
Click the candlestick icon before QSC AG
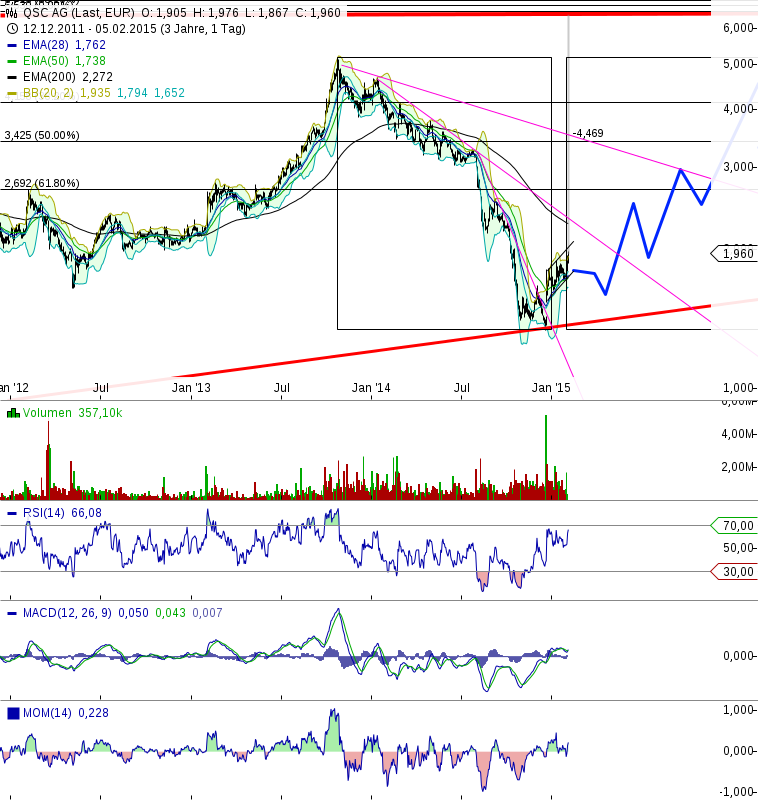(12, 13)
